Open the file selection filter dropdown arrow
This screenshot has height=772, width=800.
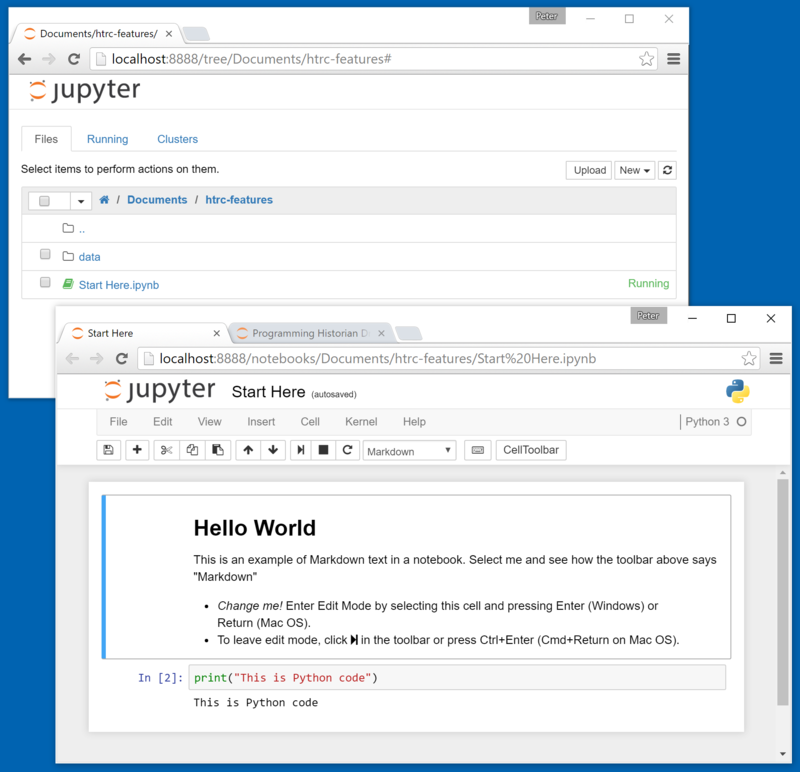coord(79,200)
